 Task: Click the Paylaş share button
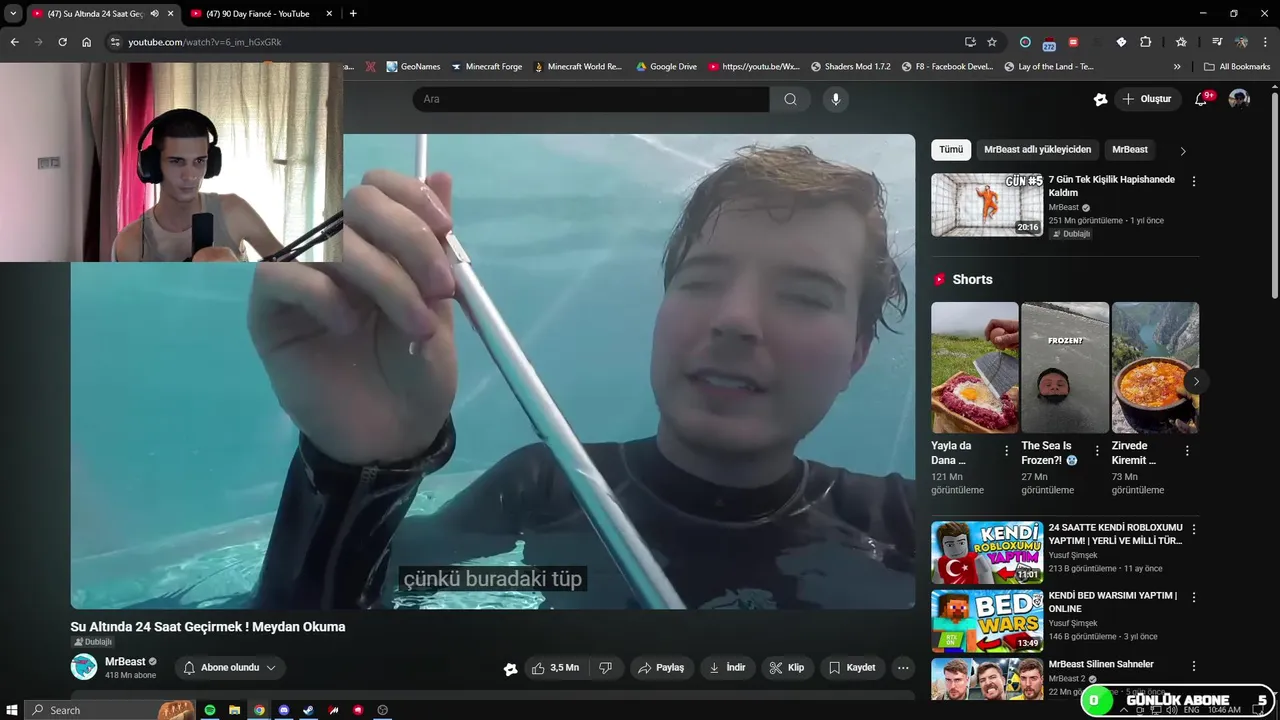pos(661,668)
